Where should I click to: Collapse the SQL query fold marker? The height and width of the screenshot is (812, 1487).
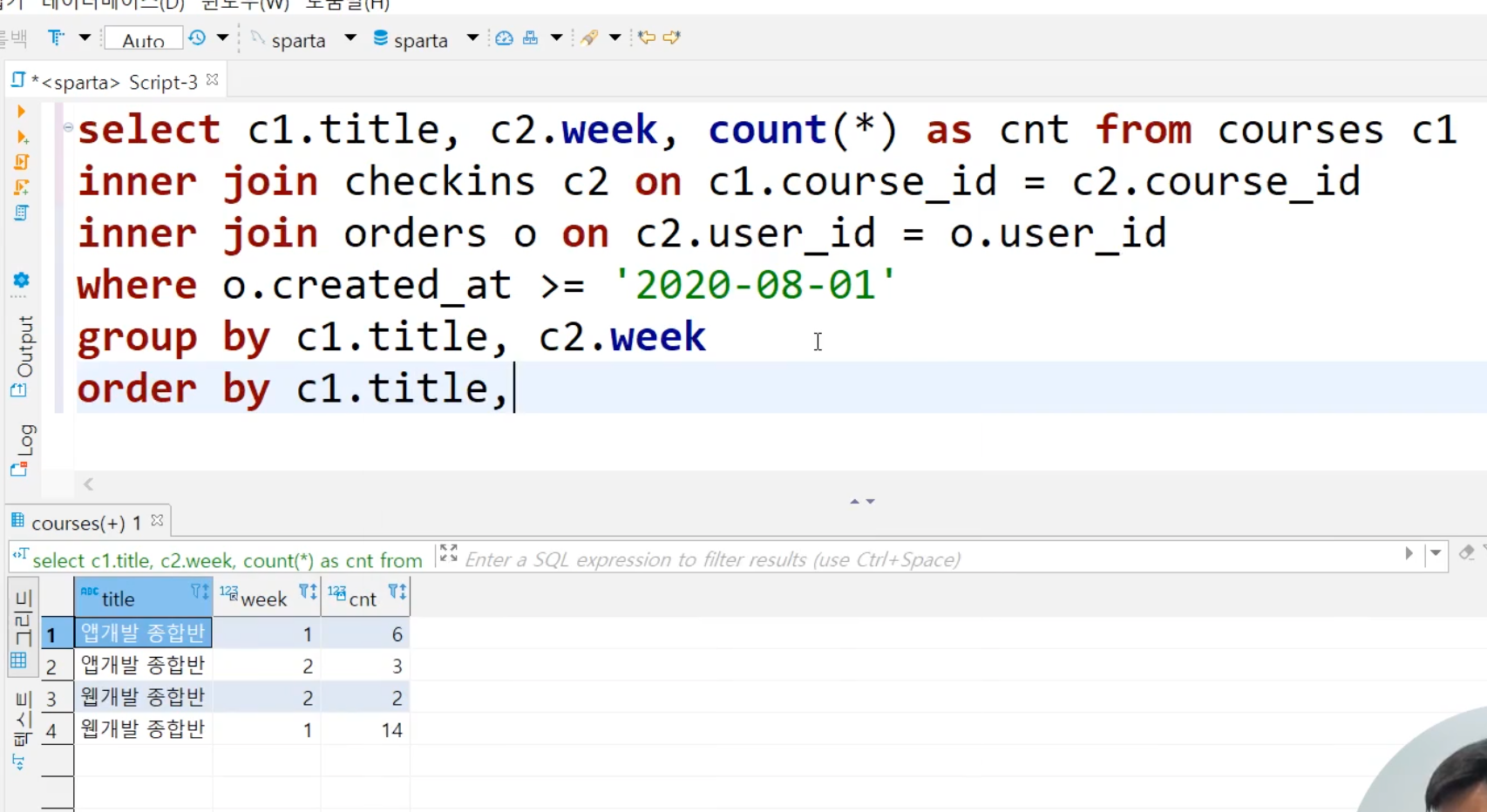click(68, 127)
